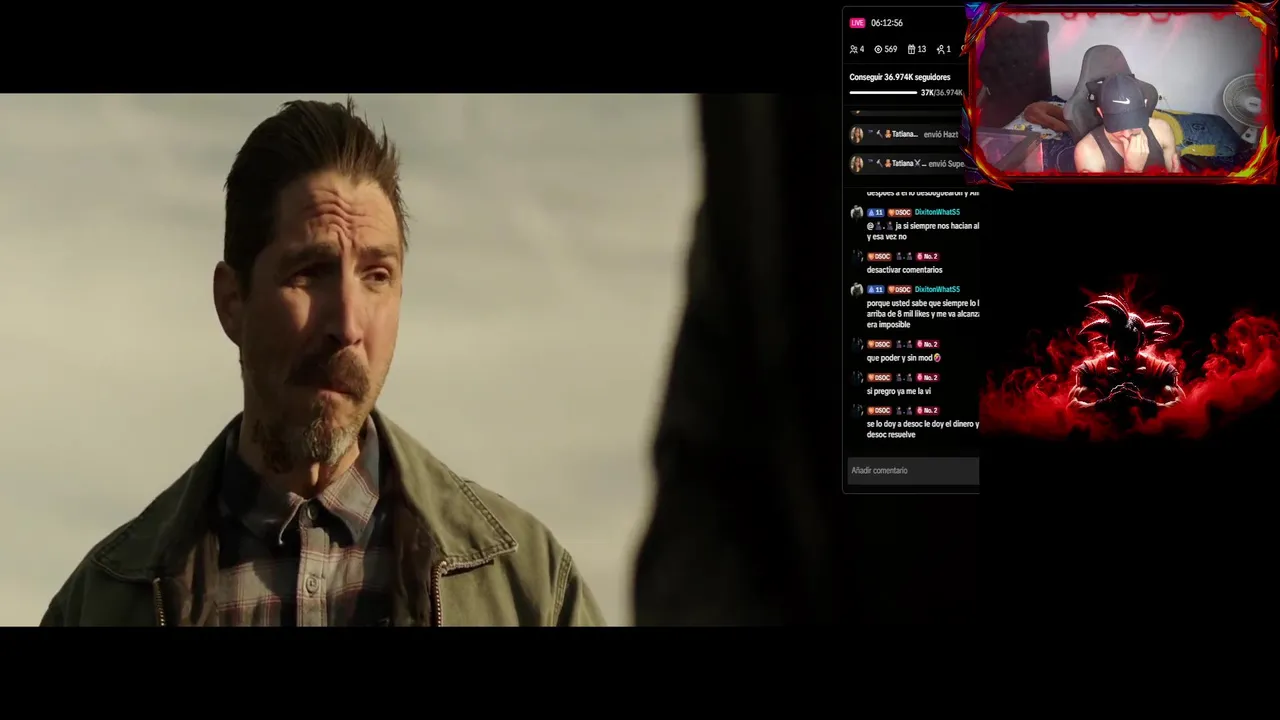
Task: Open Tatiana's avatar on 'envió Supe' notification
Action: tap(857, 163)
